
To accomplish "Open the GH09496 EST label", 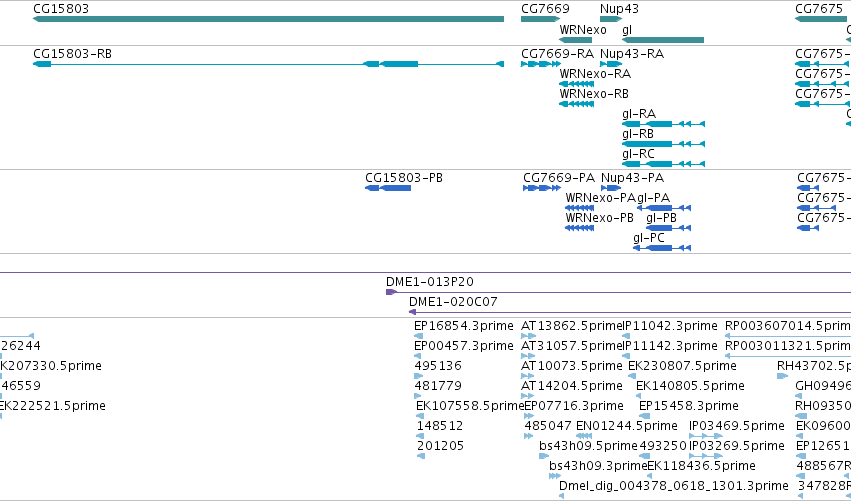I will coord(823,386).
